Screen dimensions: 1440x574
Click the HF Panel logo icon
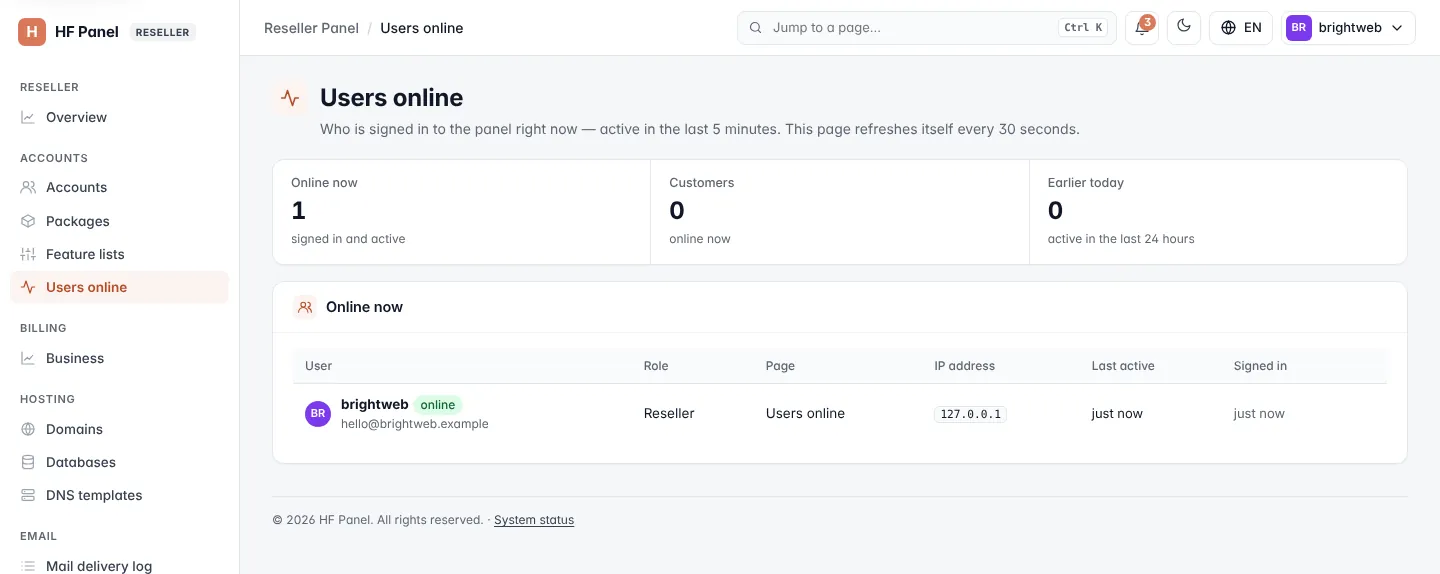[32, 31]
